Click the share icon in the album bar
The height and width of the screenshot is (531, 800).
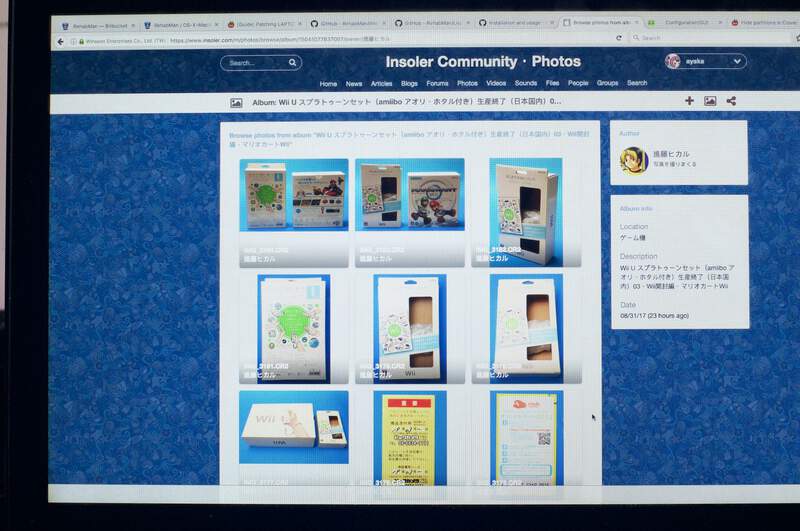731,101
